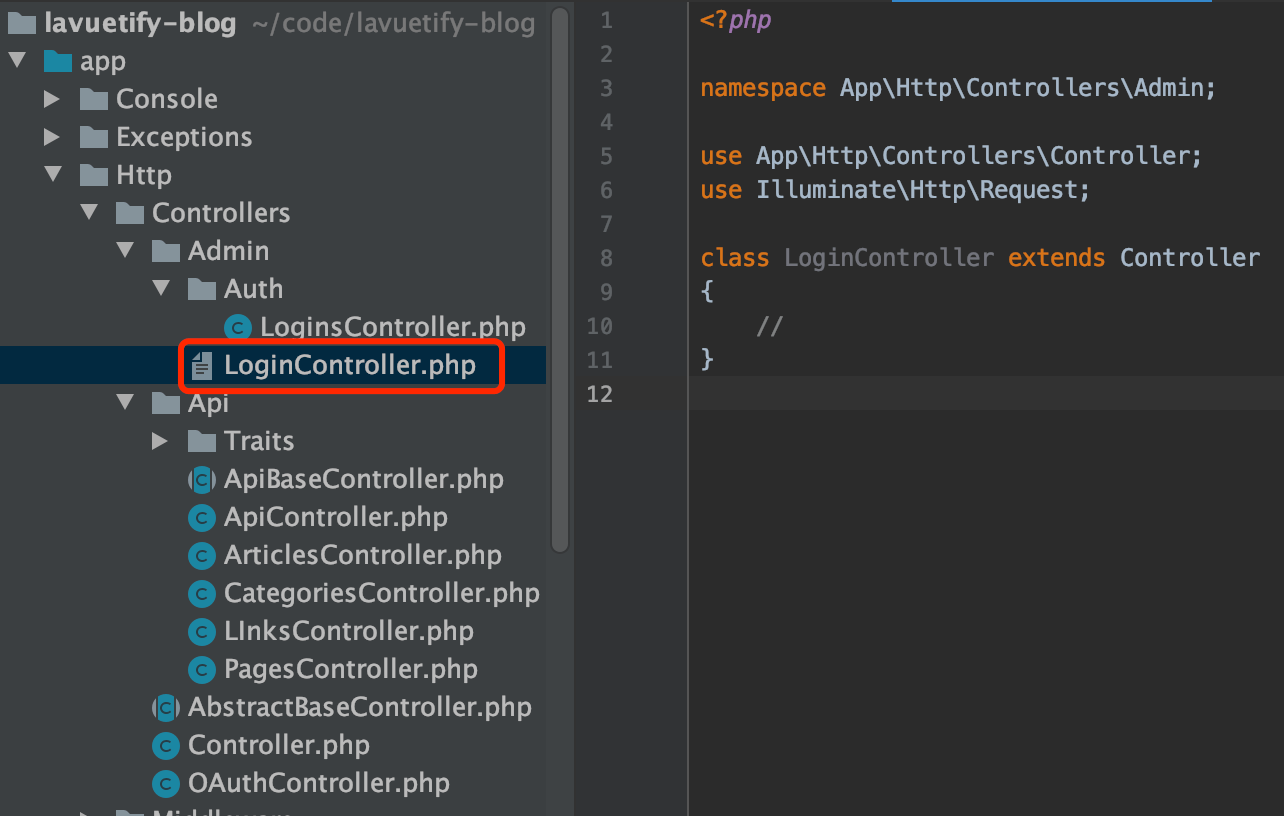Select PagesController.php in the project tree

coord(349,669)
